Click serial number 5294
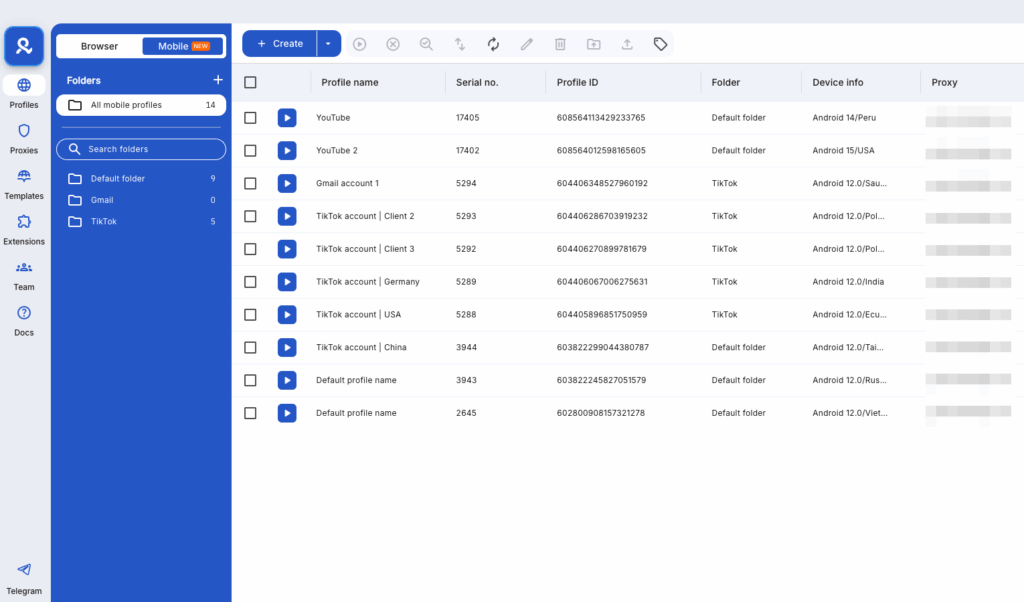The width and height of the screenshot is (1024, 602). 466,183
